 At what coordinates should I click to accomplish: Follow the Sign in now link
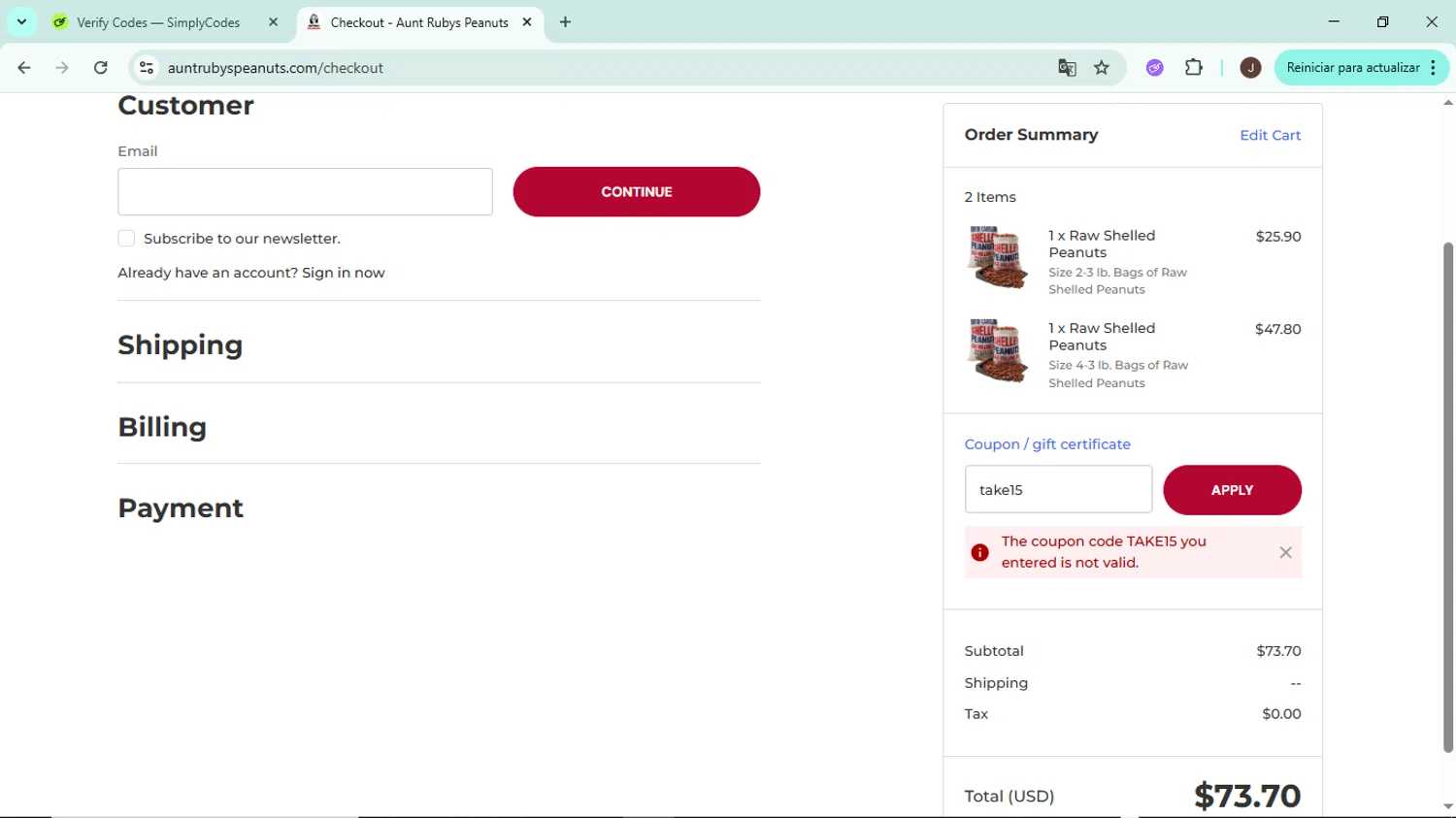[x=343, y=273]
